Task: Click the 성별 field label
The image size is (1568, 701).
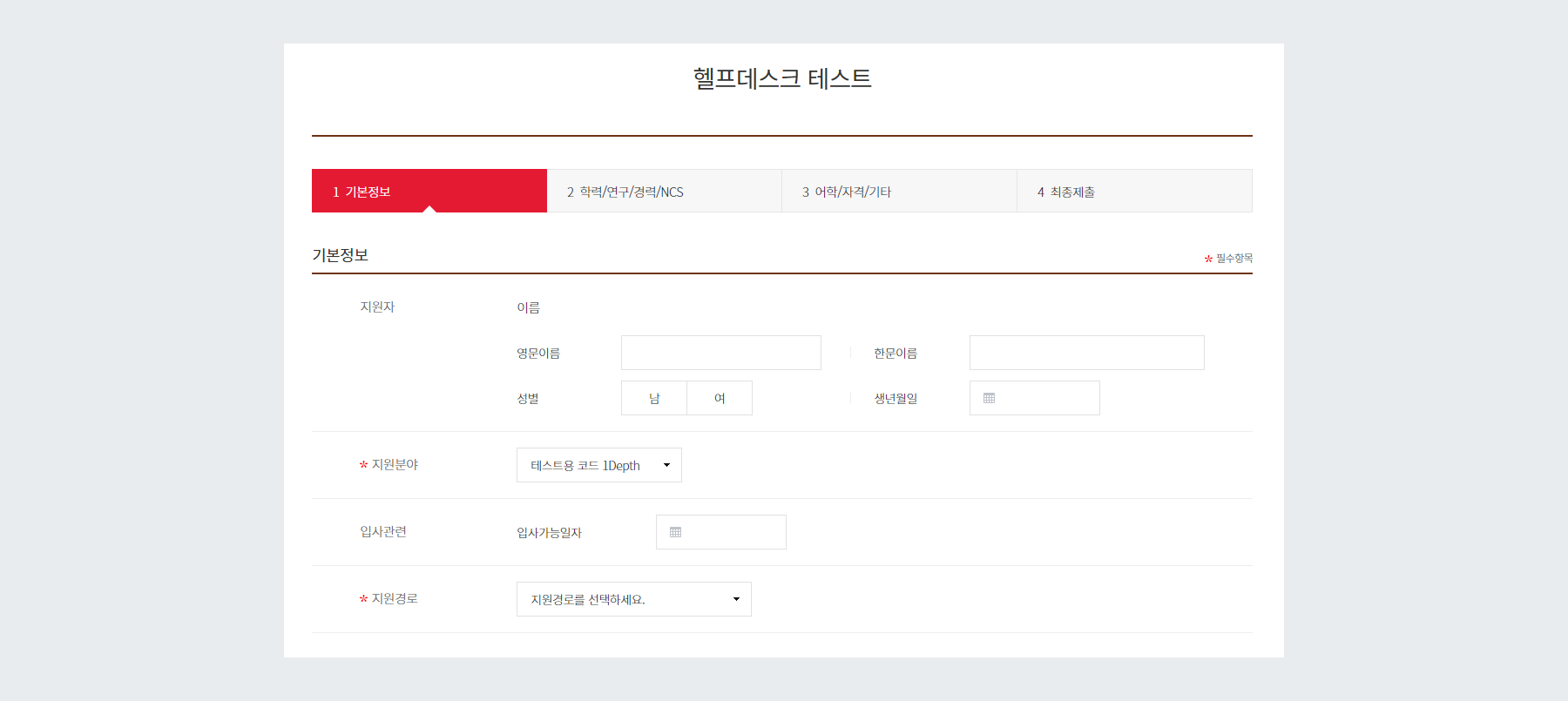Action: click(x=528, y=398)
